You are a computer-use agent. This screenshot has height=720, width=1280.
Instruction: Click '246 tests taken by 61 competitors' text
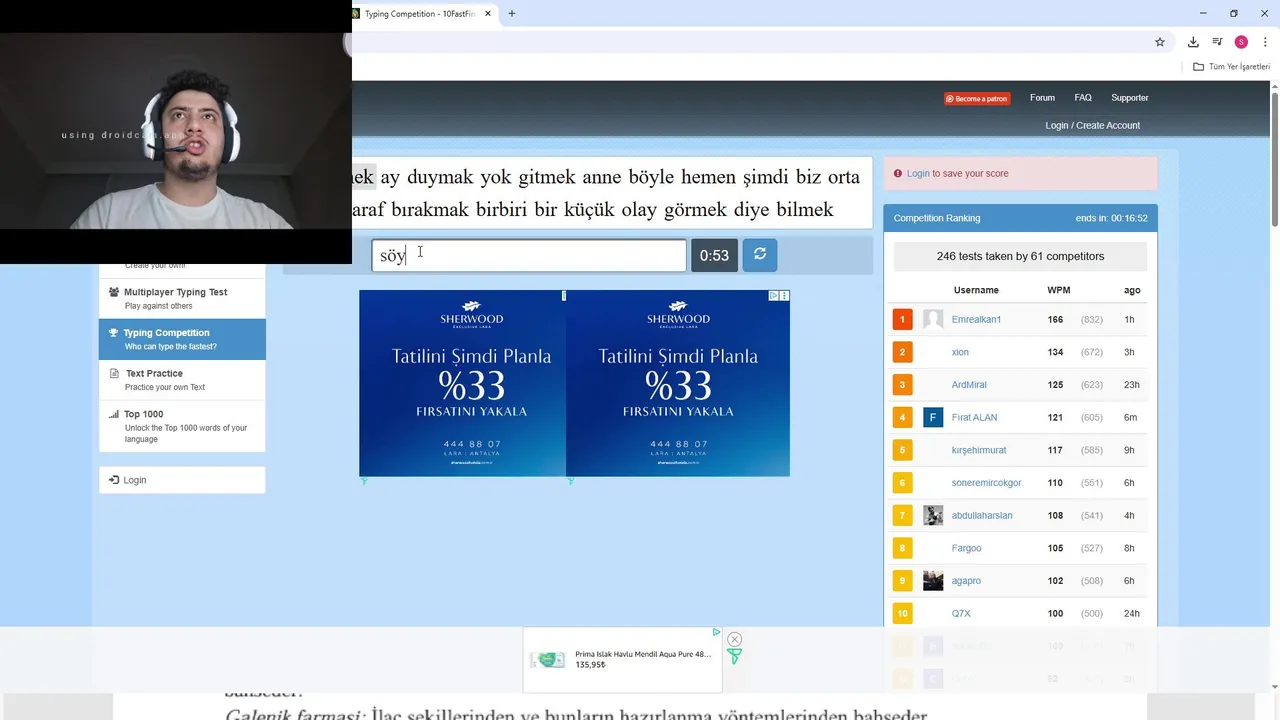(x=1020, y=256)
